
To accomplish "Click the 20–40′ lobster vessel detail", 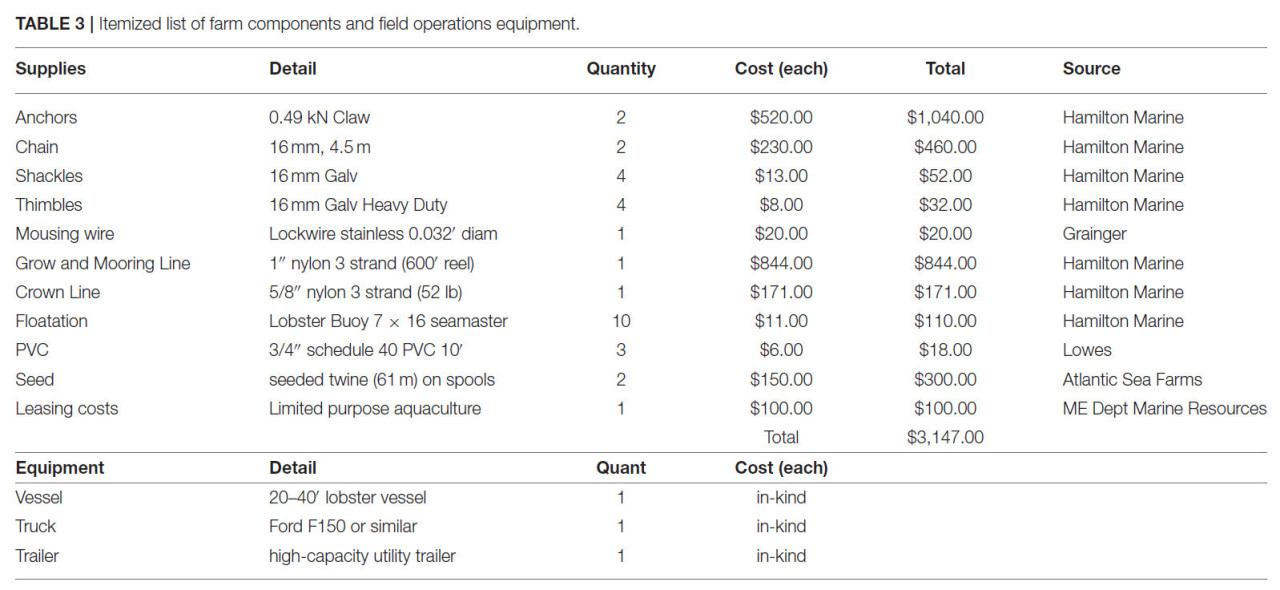I will click(x=348, y=497).
